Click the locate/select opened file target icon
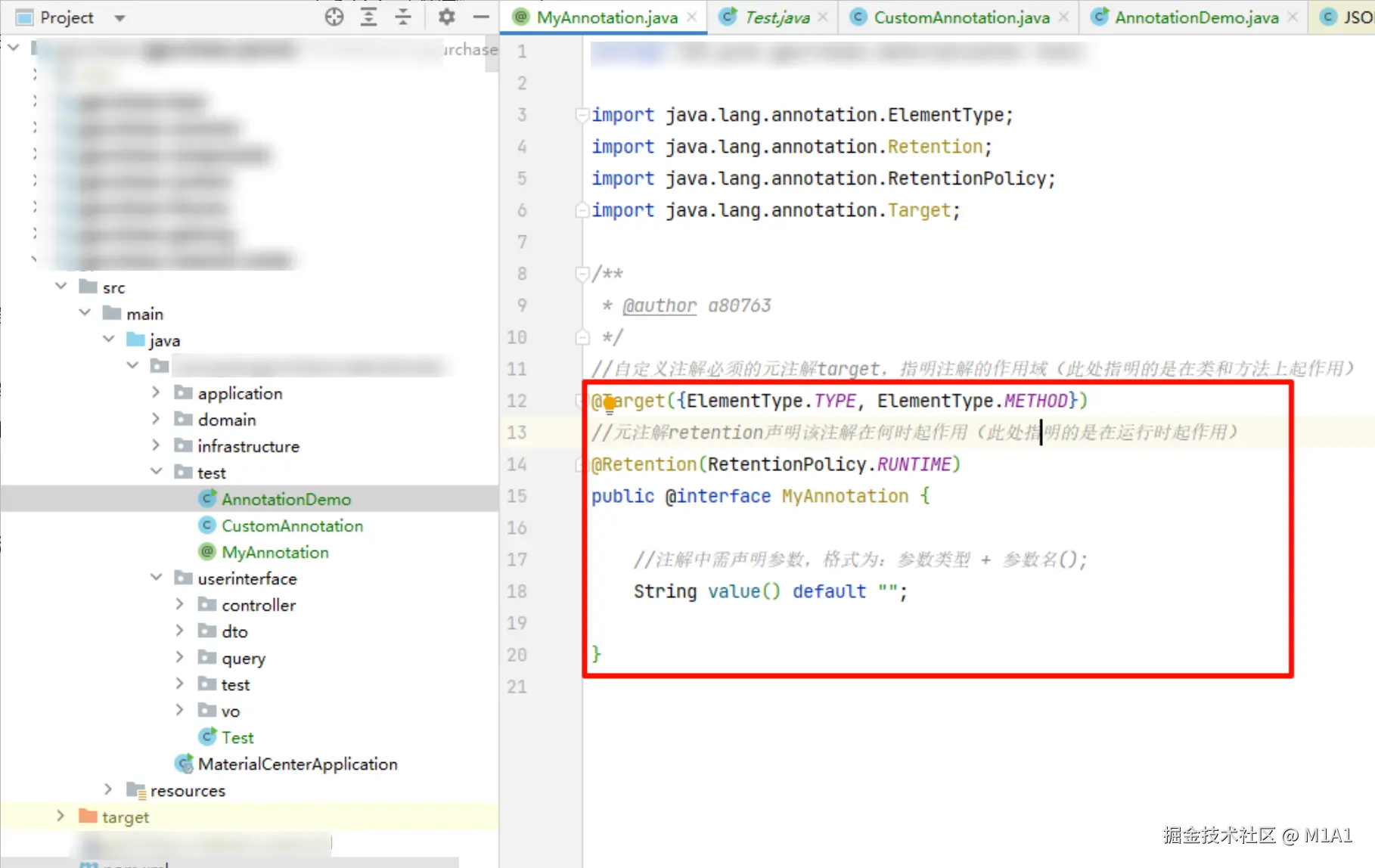 pyautogui.click(x=334, y=17)
